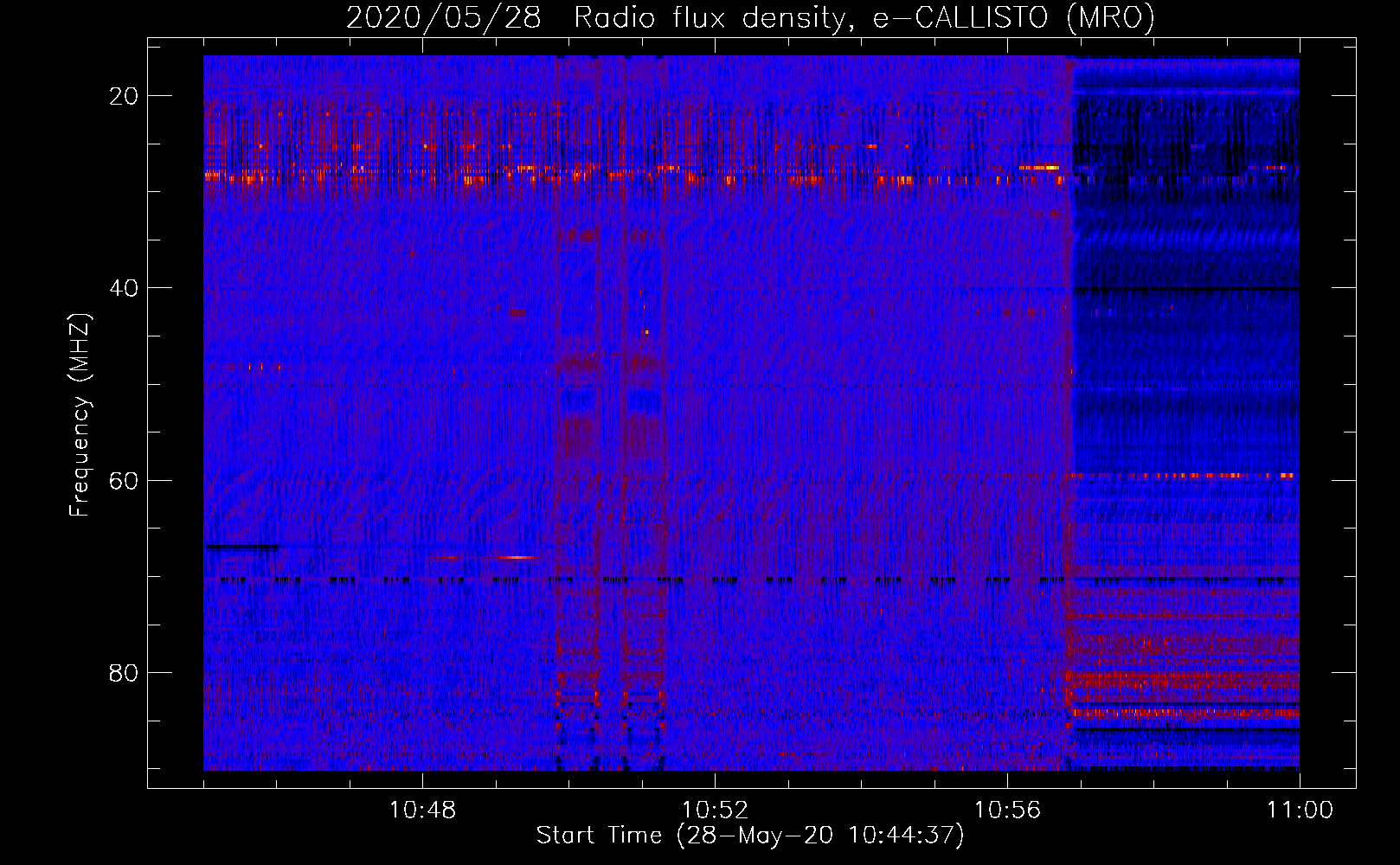
Task: Click the '10:56' time tick label
Action: tap(1007, 811)
